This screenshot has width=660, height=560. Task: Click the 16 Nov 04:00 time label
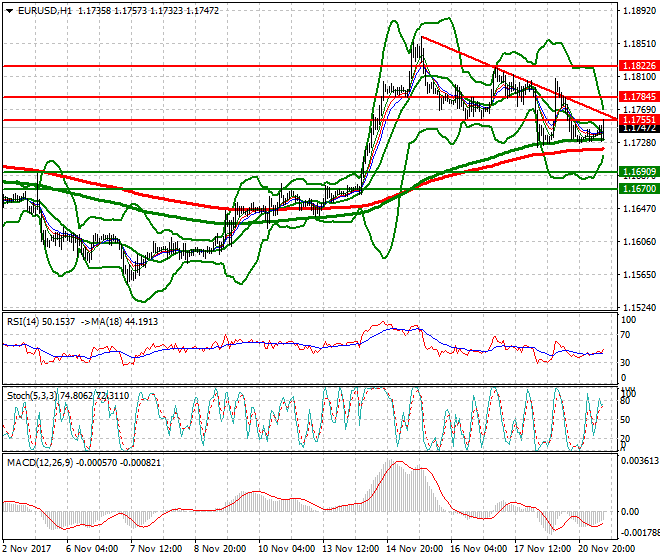[x=479, y=549]
